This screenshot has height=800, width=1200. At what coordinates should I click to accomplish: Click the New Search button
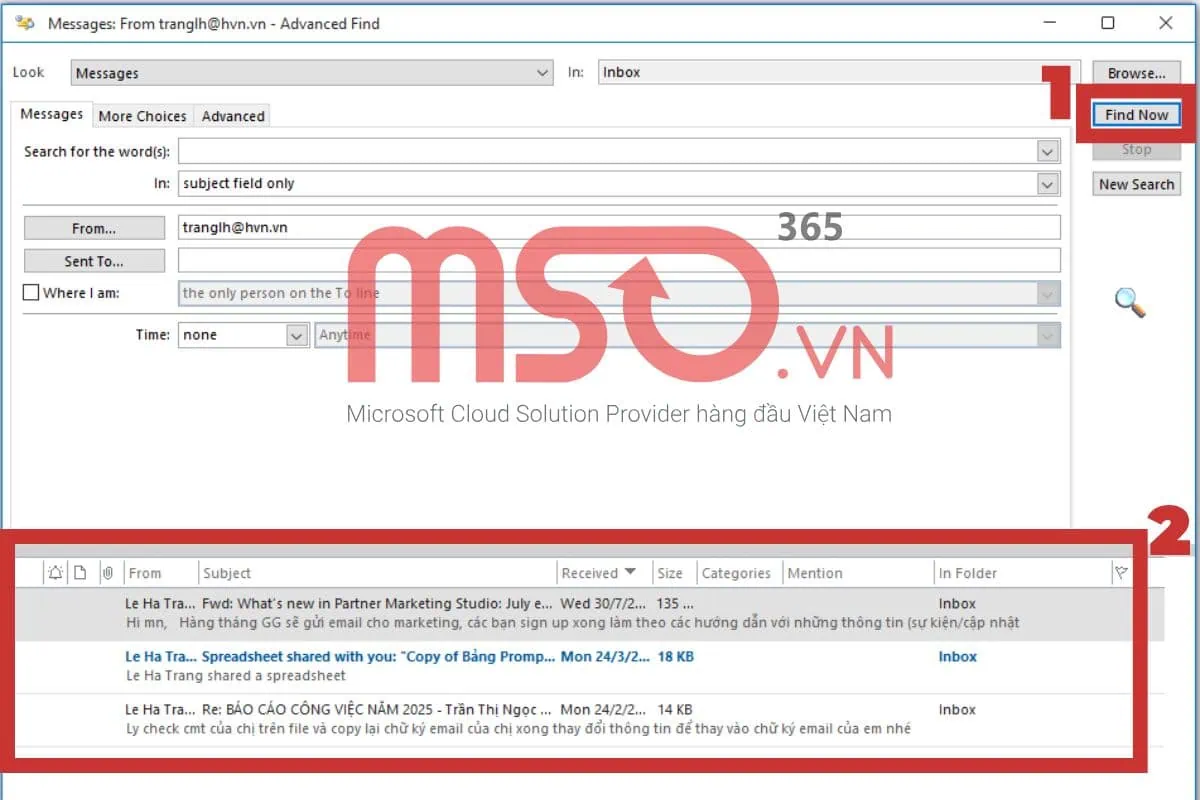coord(1135,184)
